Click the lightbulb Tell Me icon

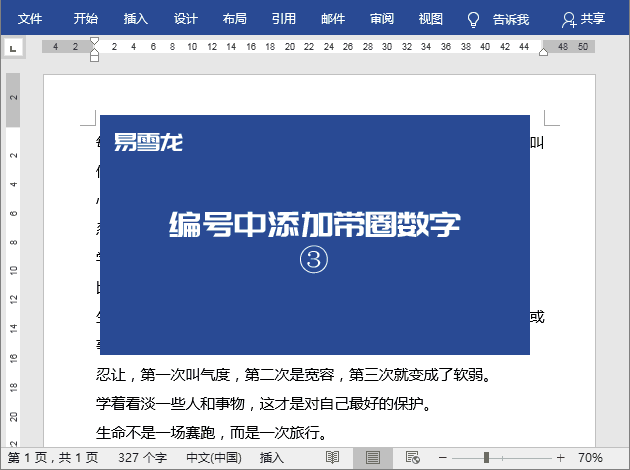tap(473, 19)
